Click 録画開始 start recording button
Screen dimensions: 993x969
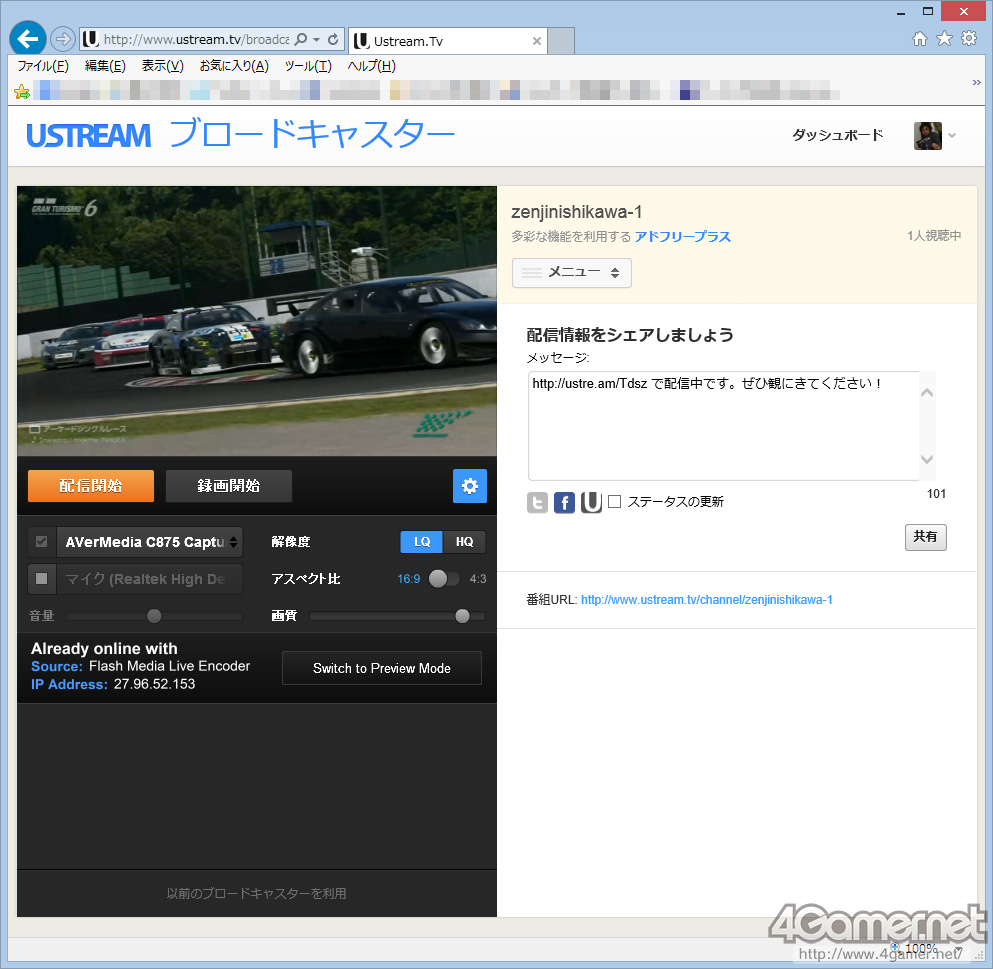pyautogui.click(x=229, y=486)
